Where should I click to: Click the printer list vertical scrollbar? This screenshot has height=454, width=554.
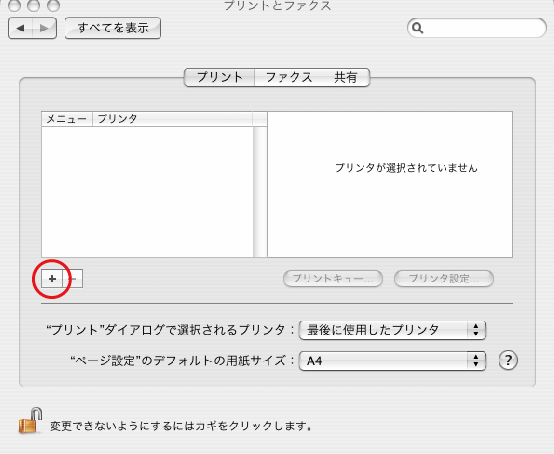tap(260, 192)
